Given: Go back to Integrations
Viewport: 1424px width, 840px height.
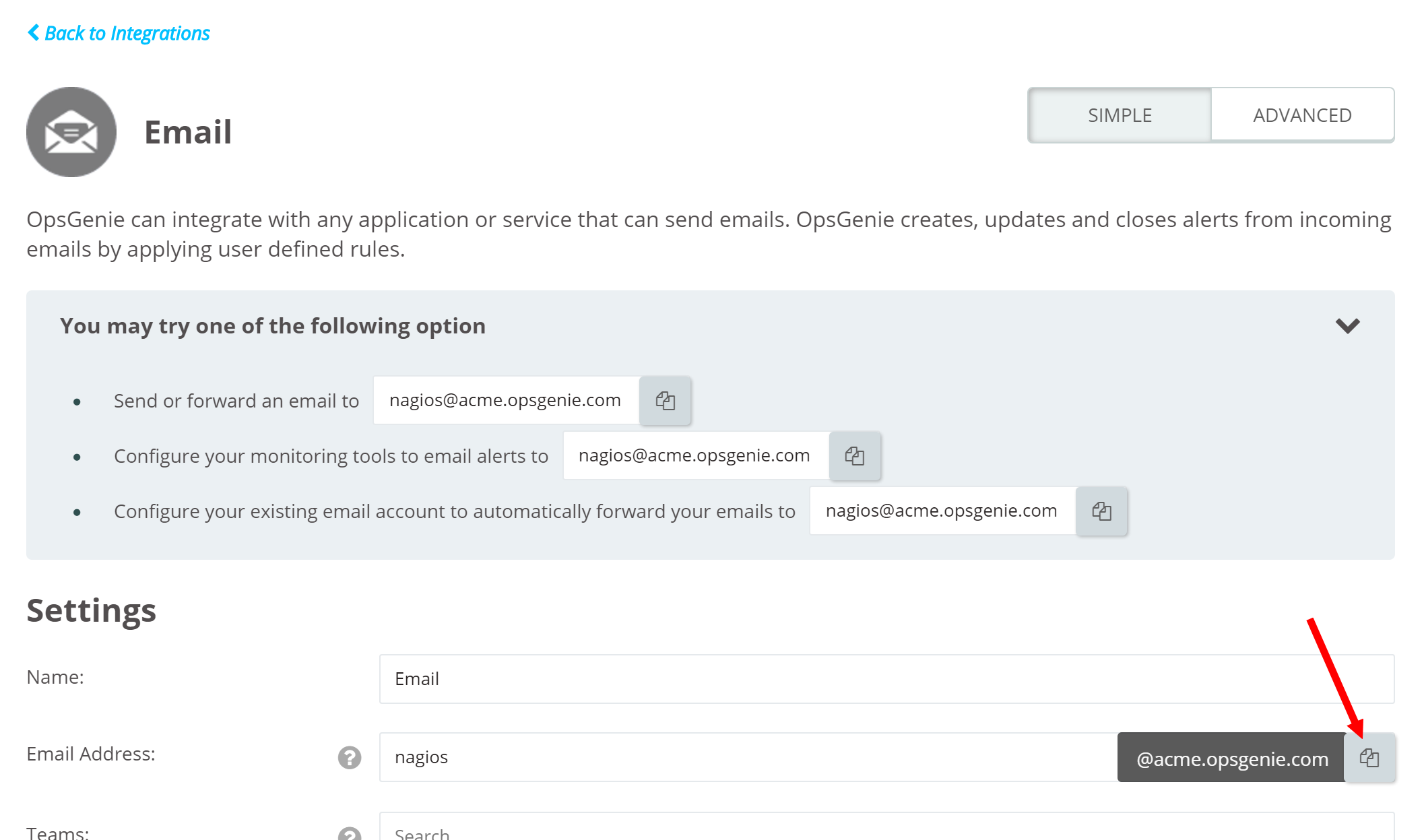Looking at the screenshot, I should (x=127, y=33).
